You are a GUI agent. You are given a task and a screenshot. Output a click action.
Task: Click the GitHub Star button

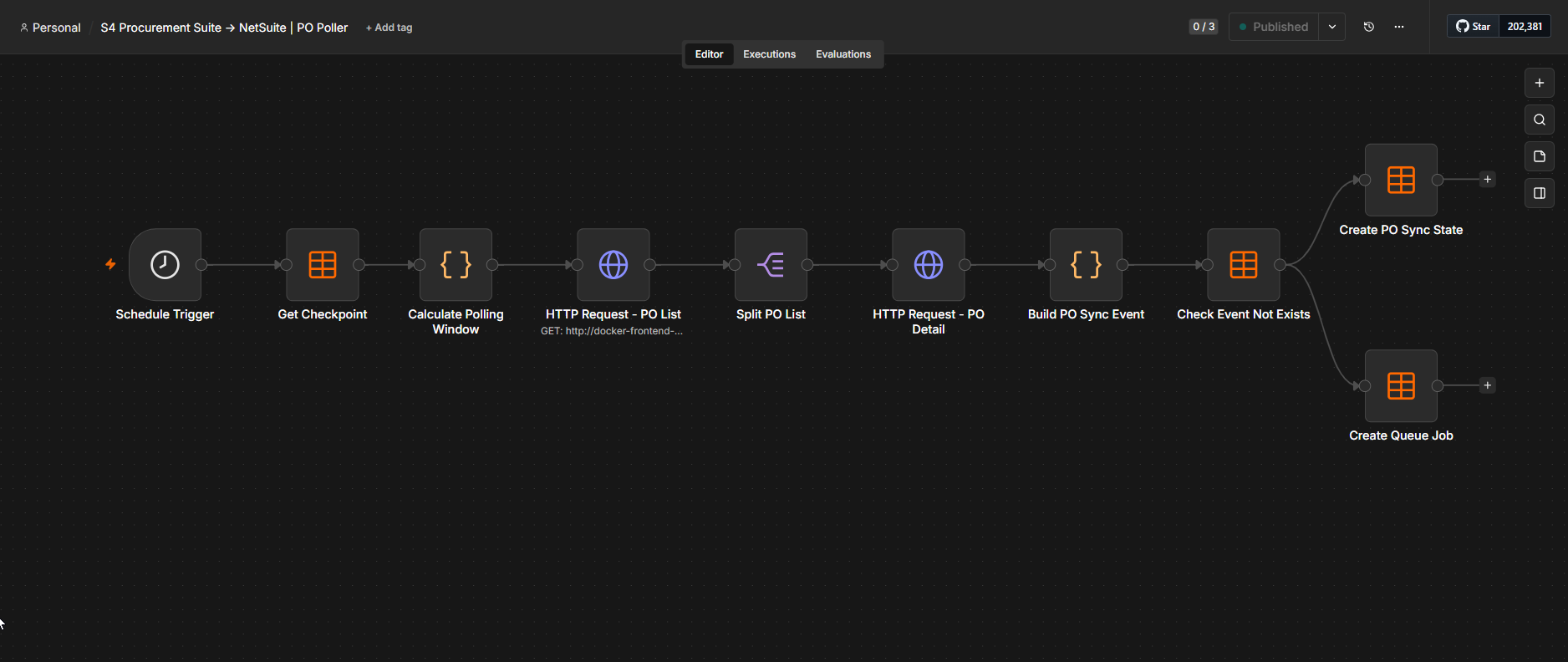tap(1474, 27)
